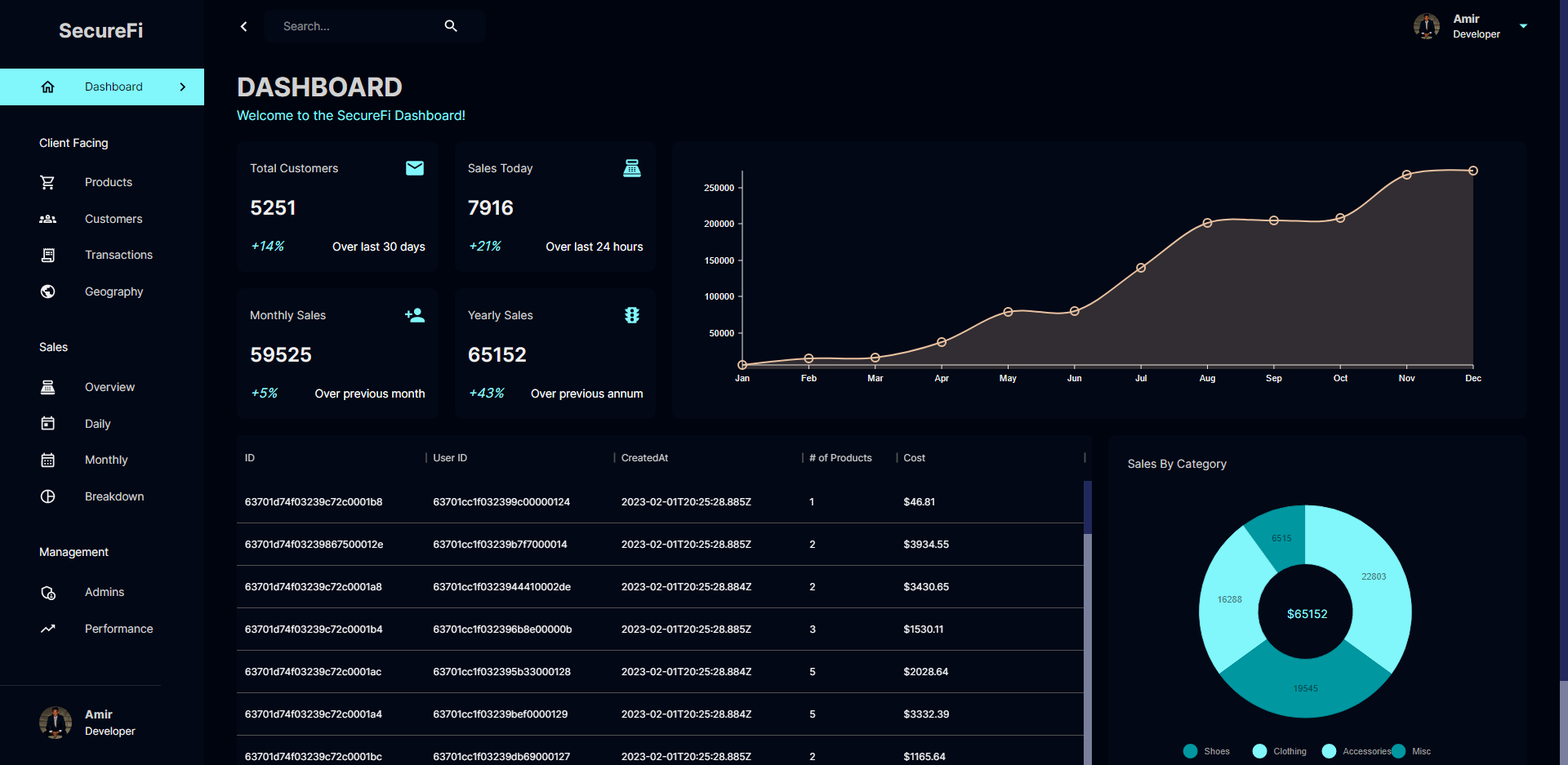
Task: Click the Overview entry in the Sales section
Action: 109,387
